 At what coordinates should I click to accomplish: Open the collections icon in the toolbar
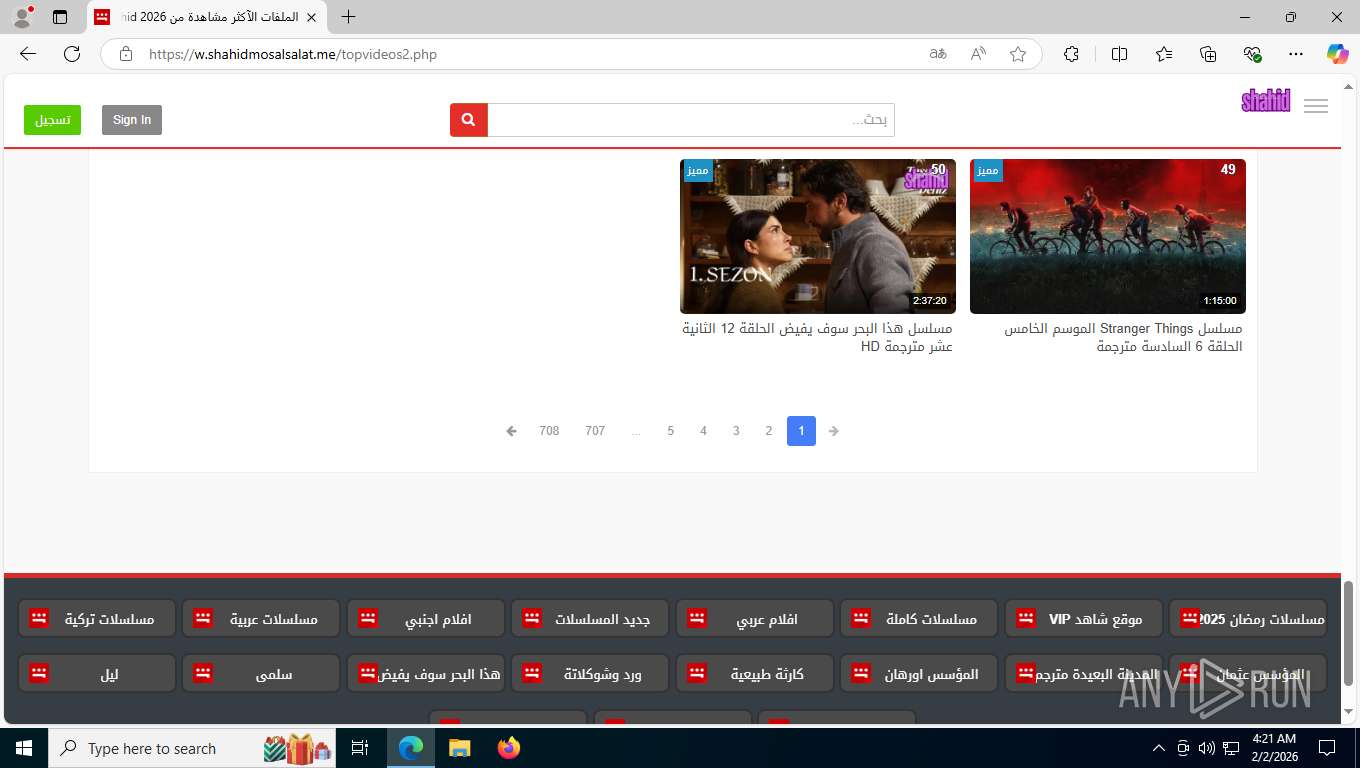pos(1208,54)
